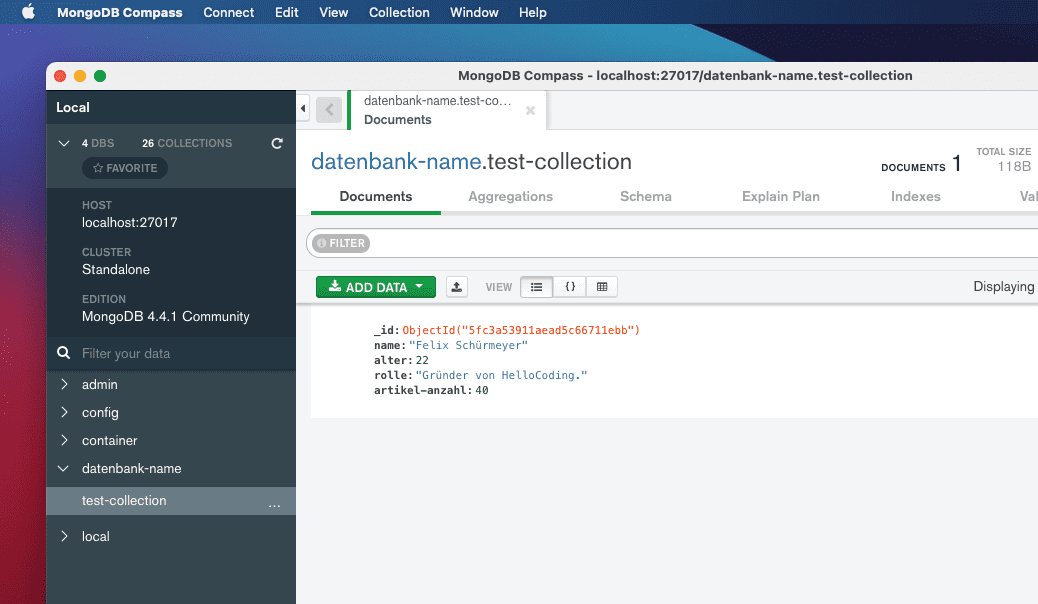Screen dimensions: 1038x604
Task: Close the datenbank-name.test-collection tab
Action: click(x=530, y=111)
